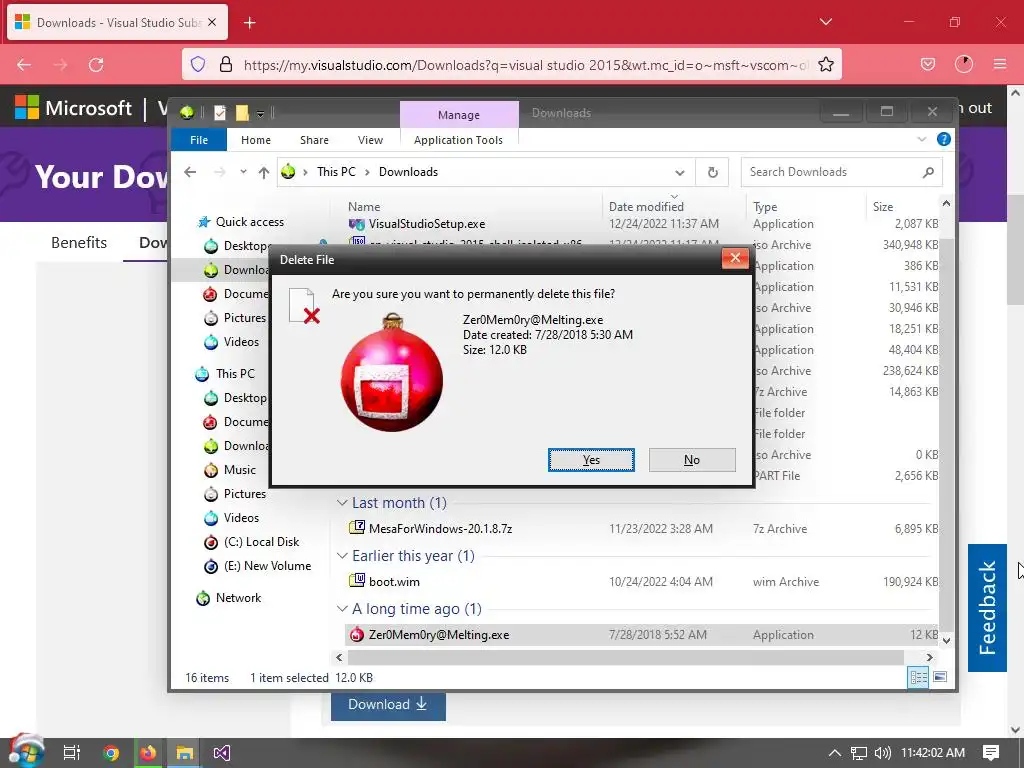Click the Manage contextual tab
This screenshot has width=1024, height=768.
point(458,114)
